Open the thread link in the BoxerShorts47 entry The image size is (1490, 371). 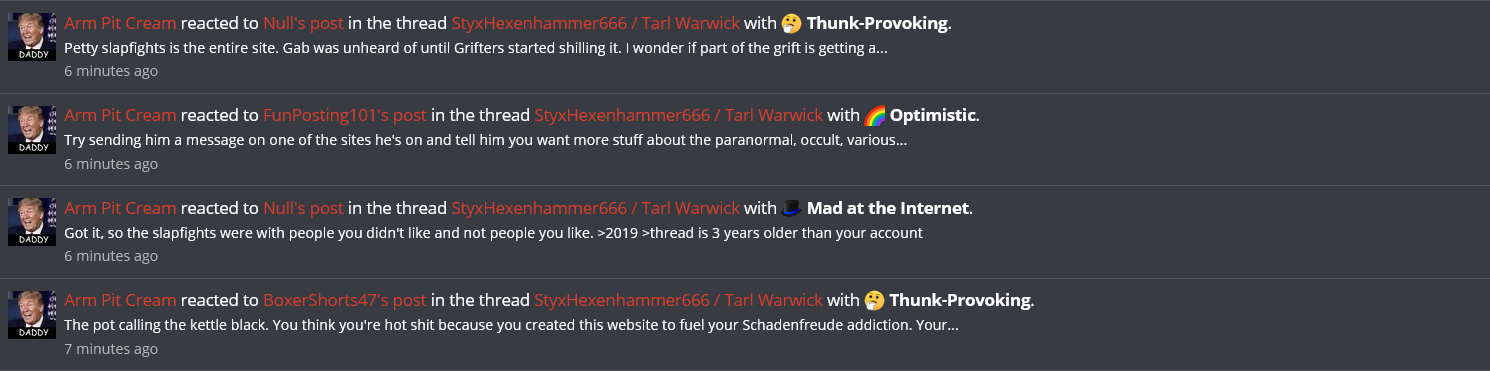click(x=679, y=300)
